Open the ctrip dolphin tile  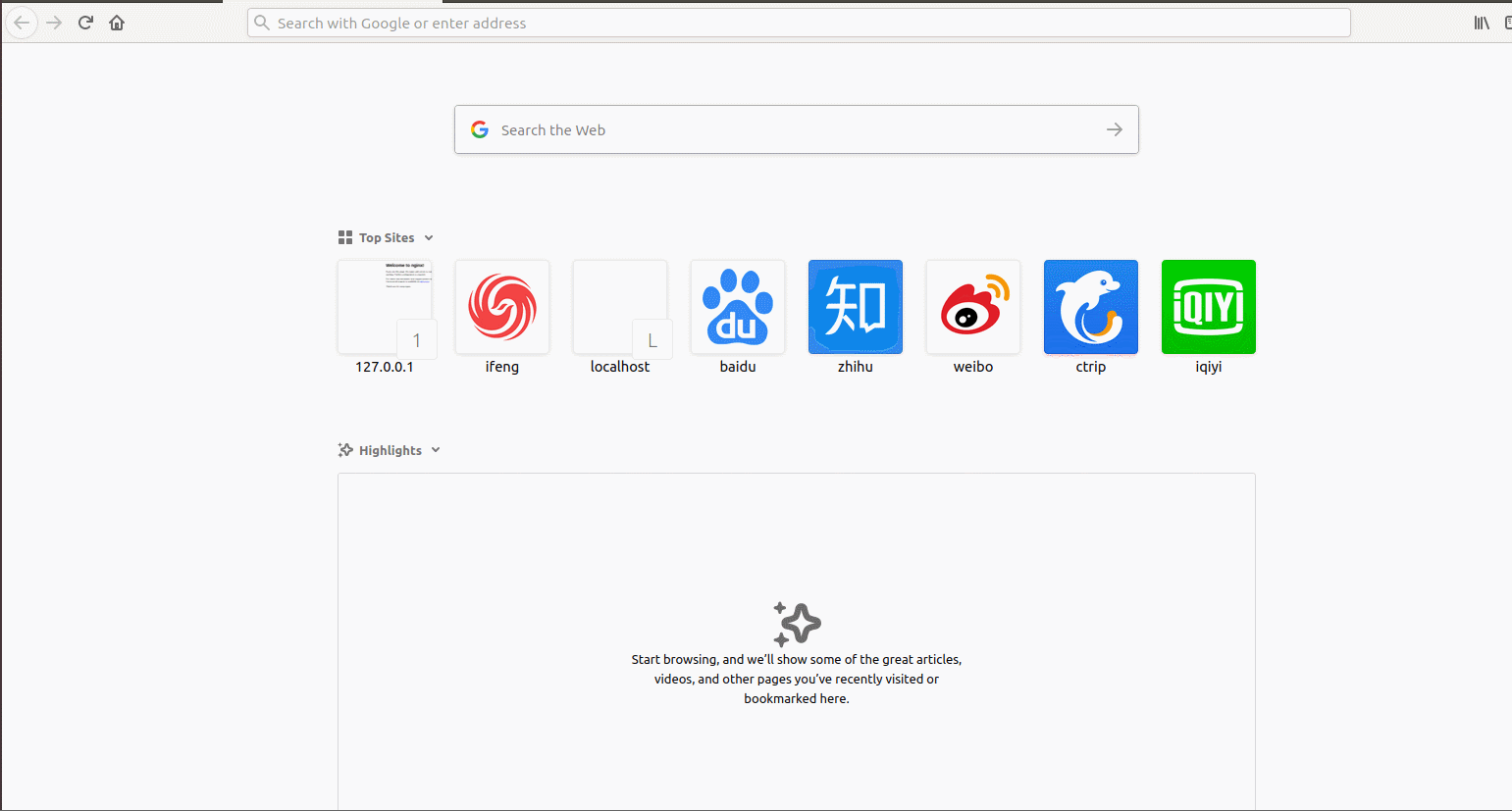[x=1091, y=307]
